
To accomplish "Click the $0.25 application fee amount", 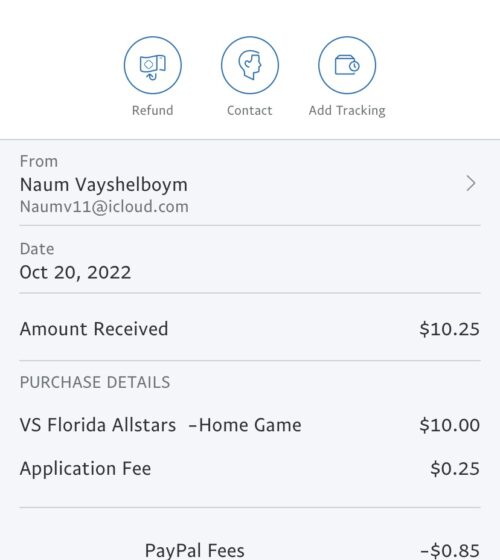I will pos(455,469).
